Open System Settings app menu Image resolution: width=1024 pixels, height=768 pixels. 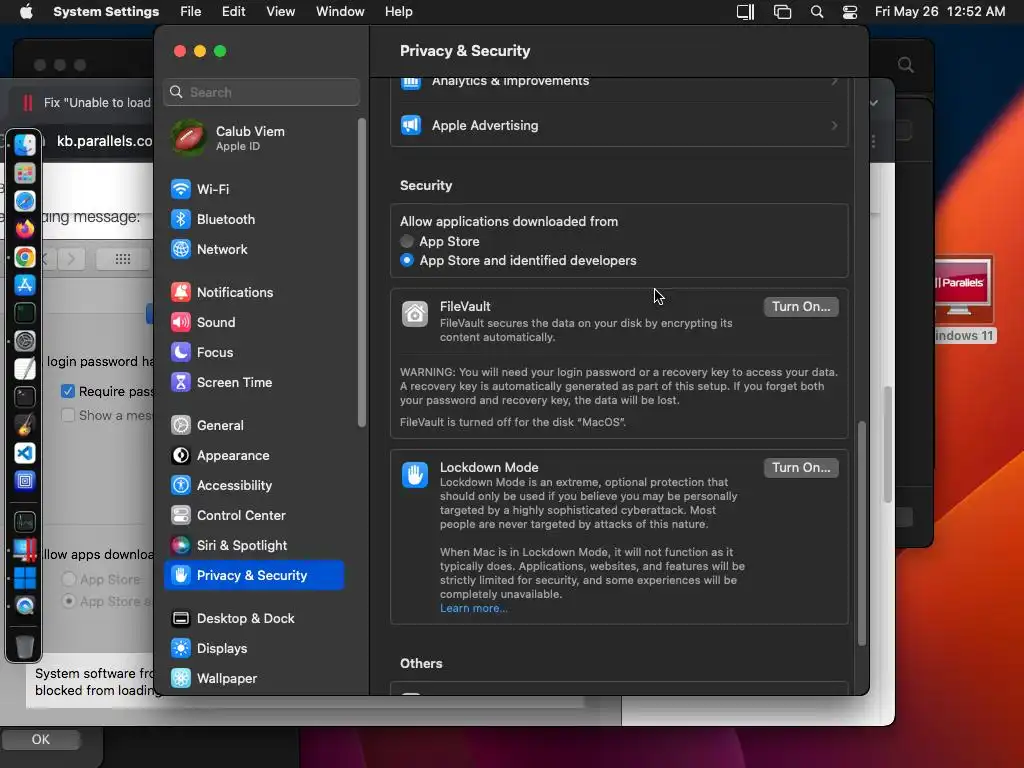(106, 12)
